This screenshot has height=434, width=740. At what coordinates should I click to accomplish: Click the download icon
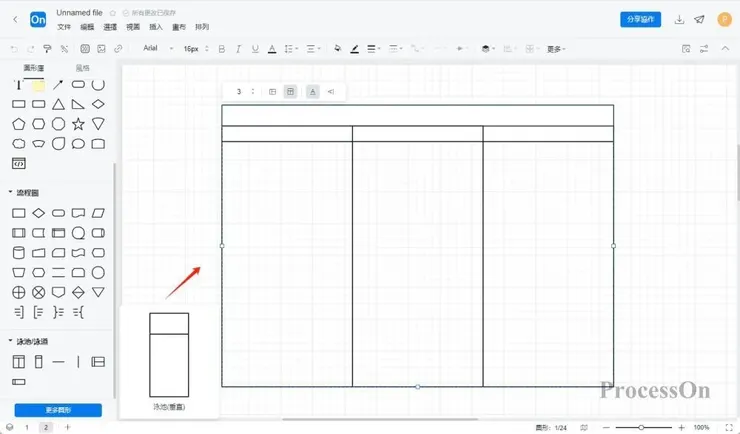pos(679,19)
